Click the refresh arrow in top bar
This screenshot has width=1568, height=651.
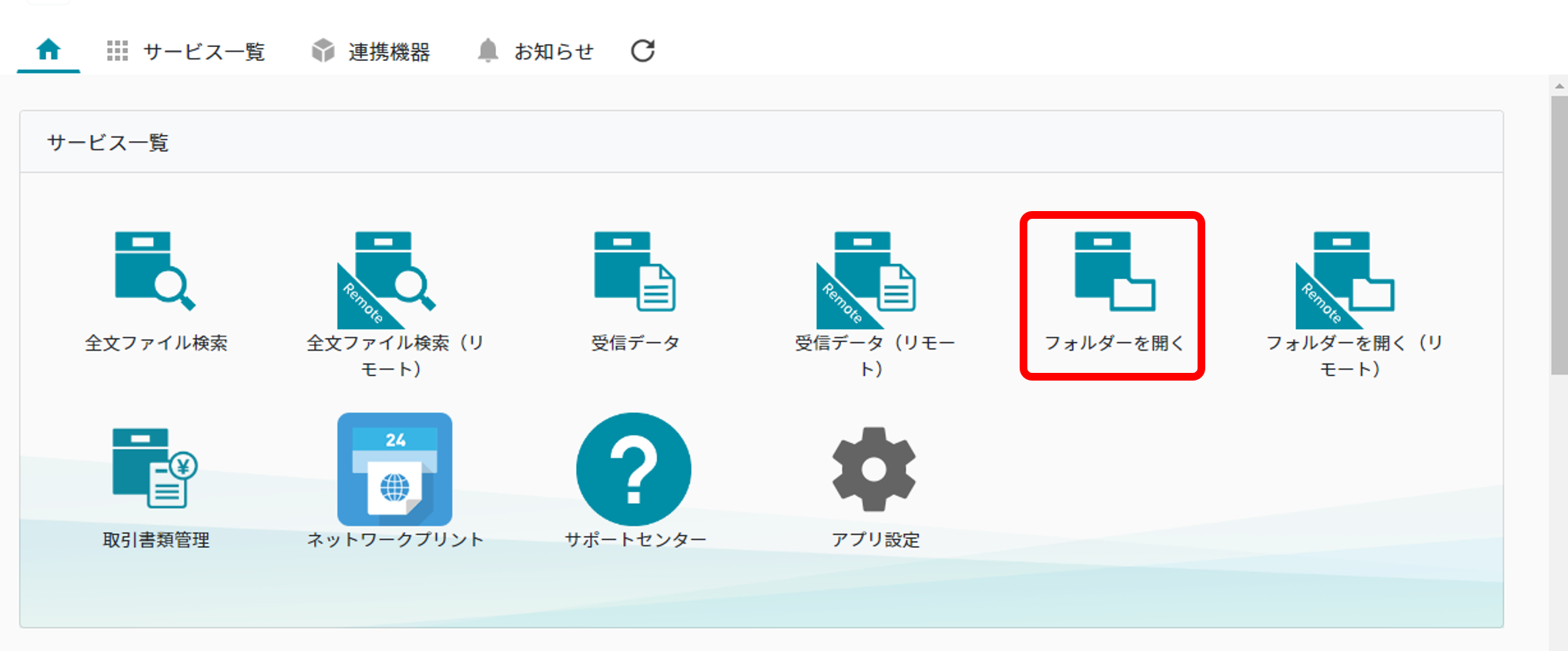pos(643,51)
